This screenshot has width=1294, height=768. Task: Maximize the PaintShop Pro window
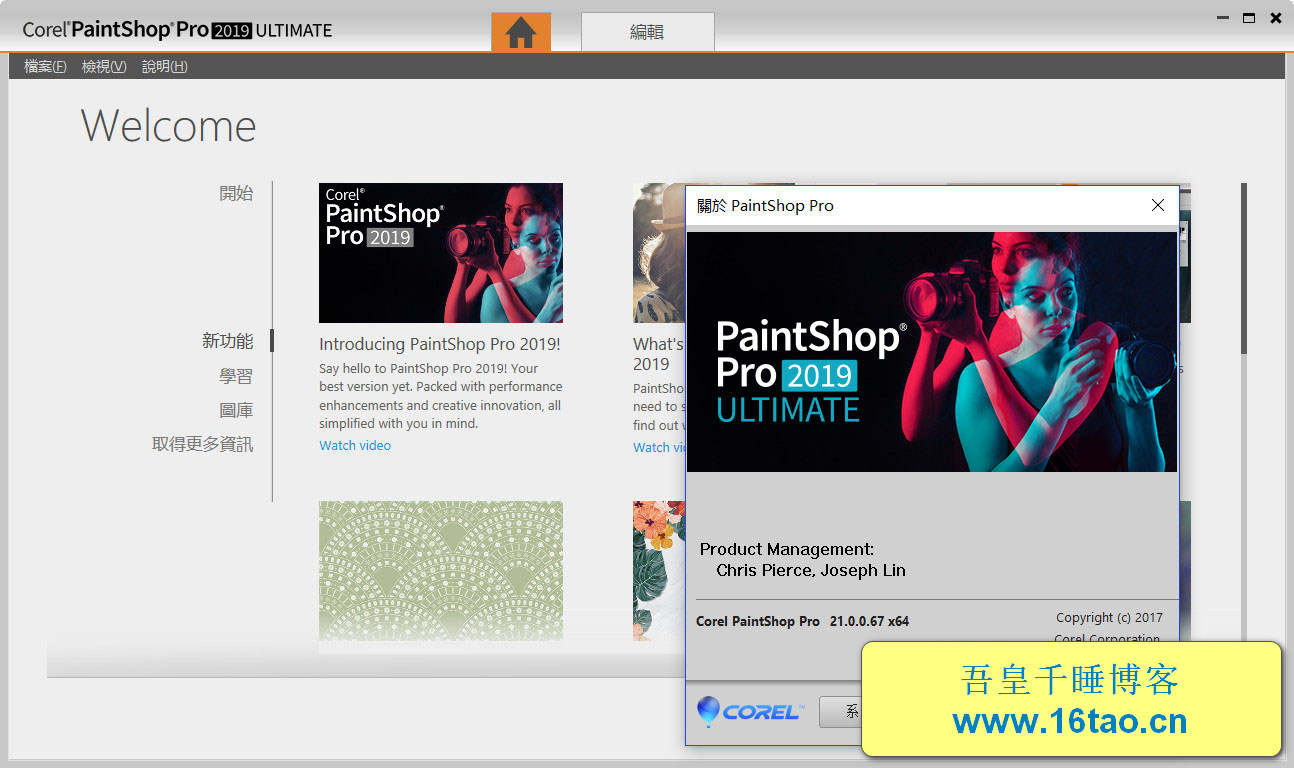(x=1249, y=18)
